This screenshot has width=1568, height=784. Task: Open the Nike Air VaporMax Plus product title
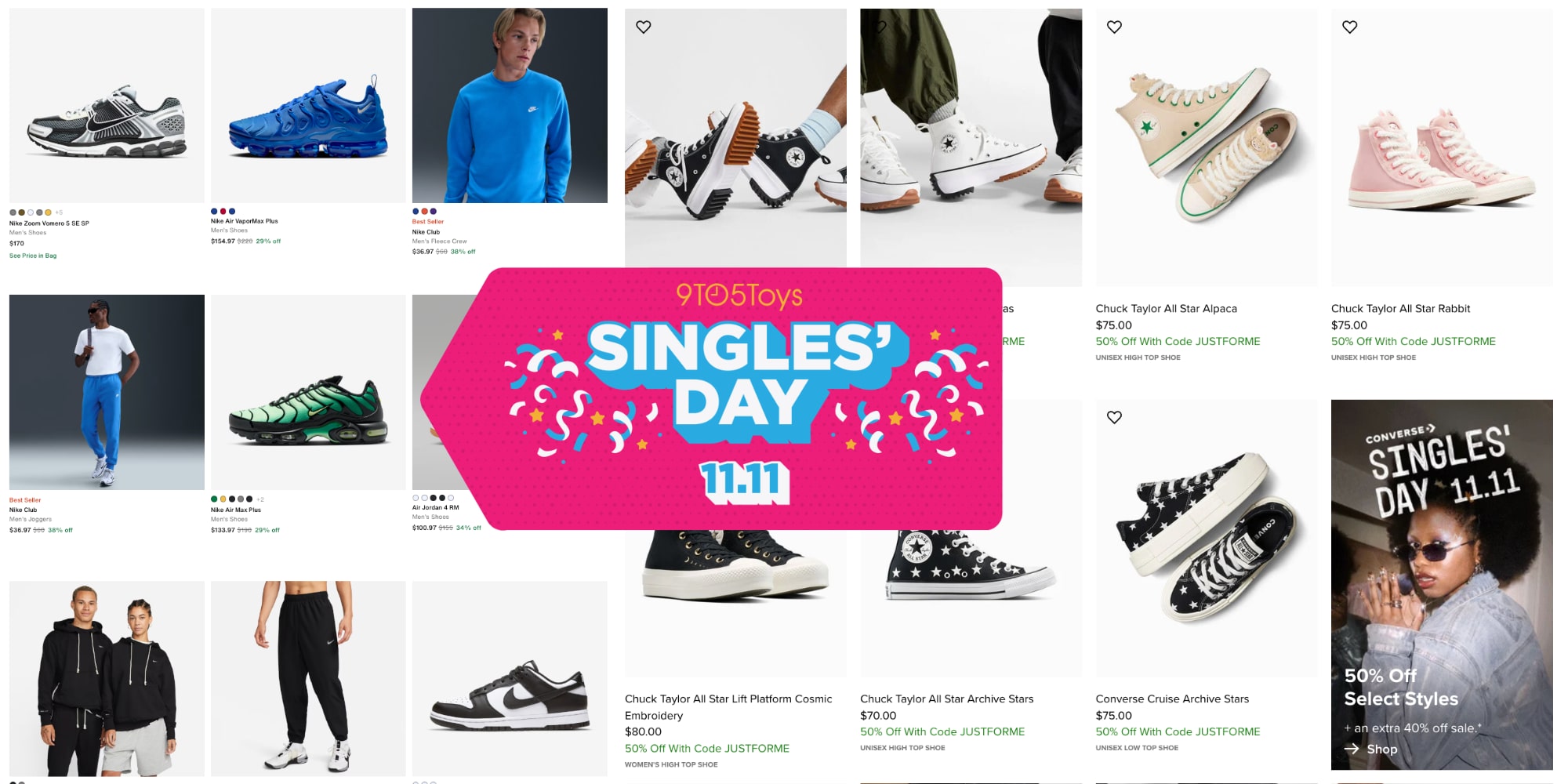pos(244,222)
